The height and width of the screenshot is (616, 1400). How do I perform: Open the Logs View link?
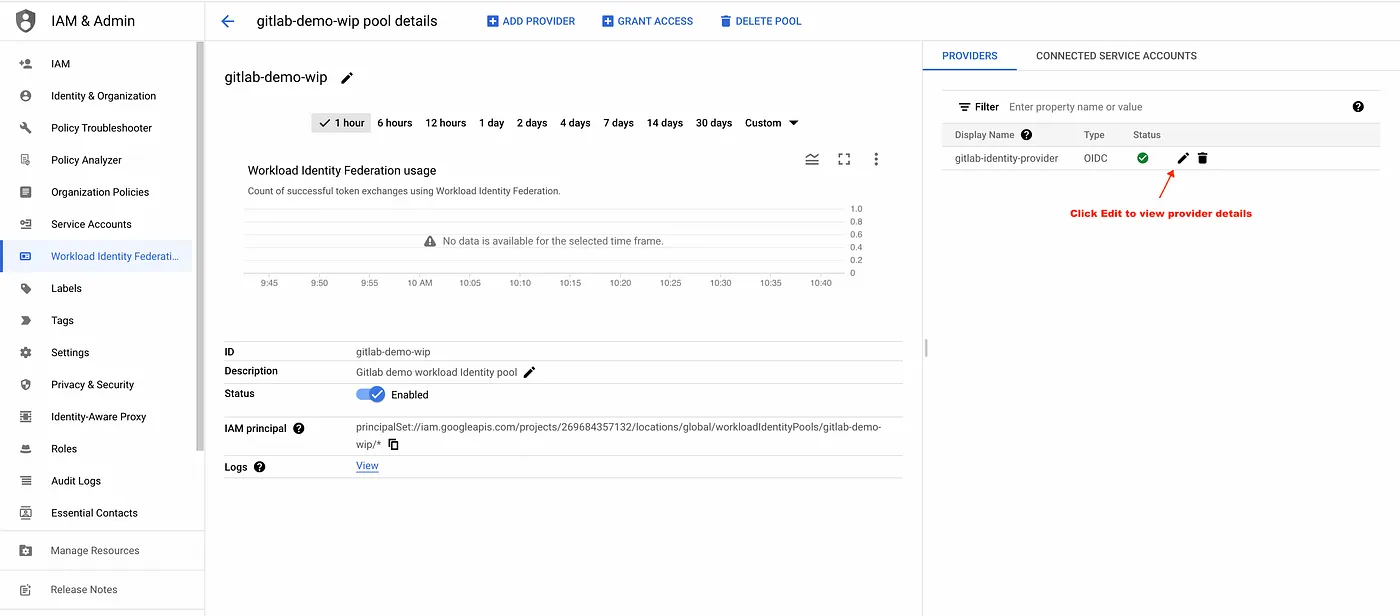[x=367, y=466]
